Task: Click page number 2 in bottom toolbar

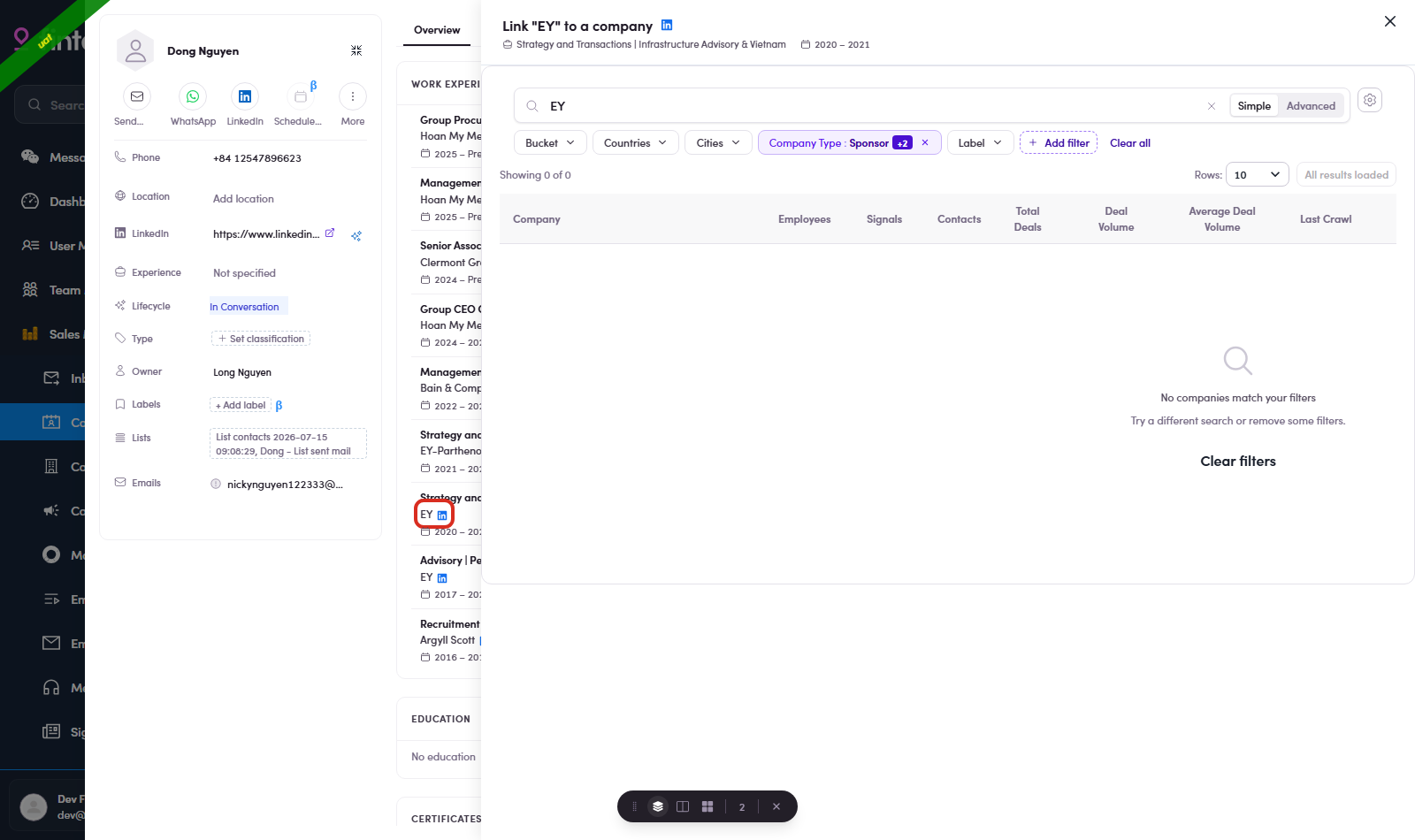Action: coord(742,806)
